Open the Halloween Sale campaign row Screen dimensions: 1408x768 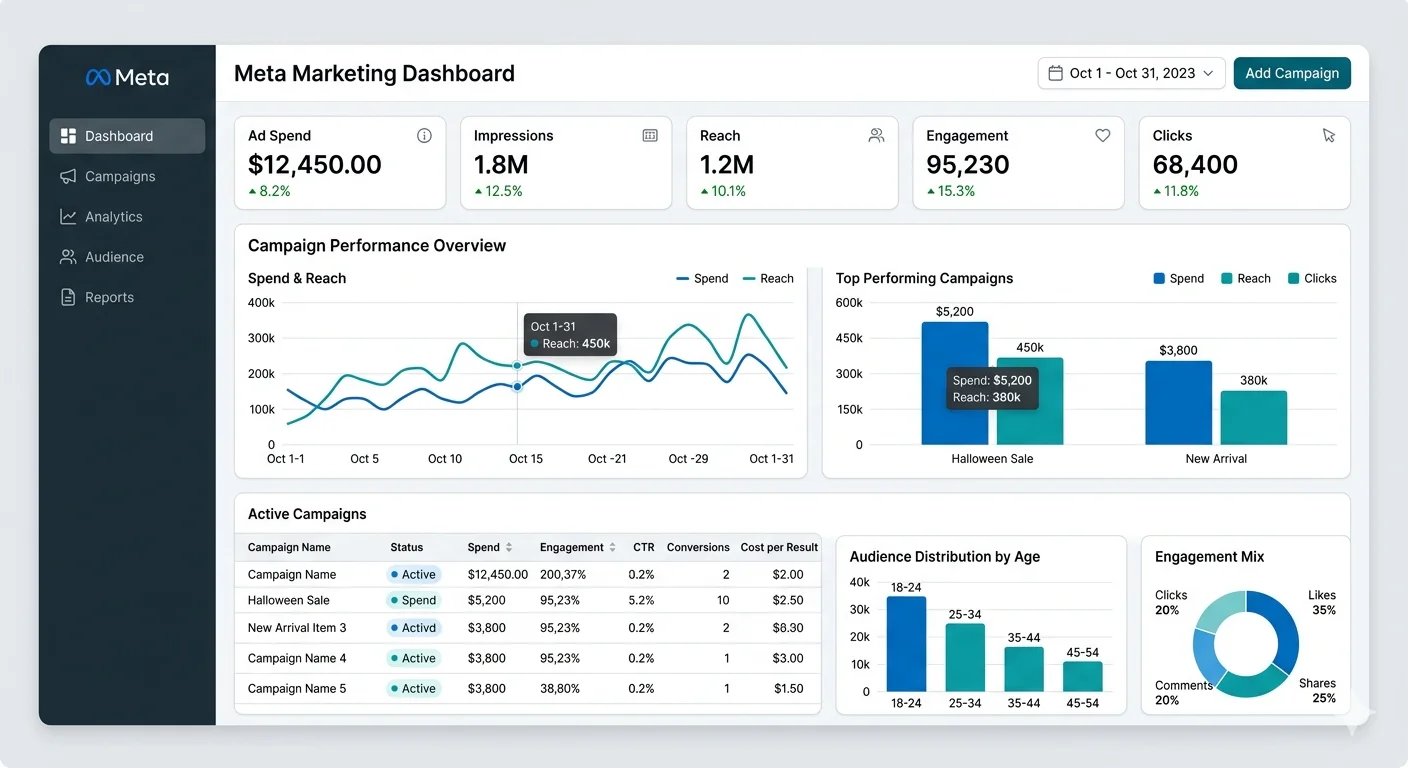pos(289,601)
